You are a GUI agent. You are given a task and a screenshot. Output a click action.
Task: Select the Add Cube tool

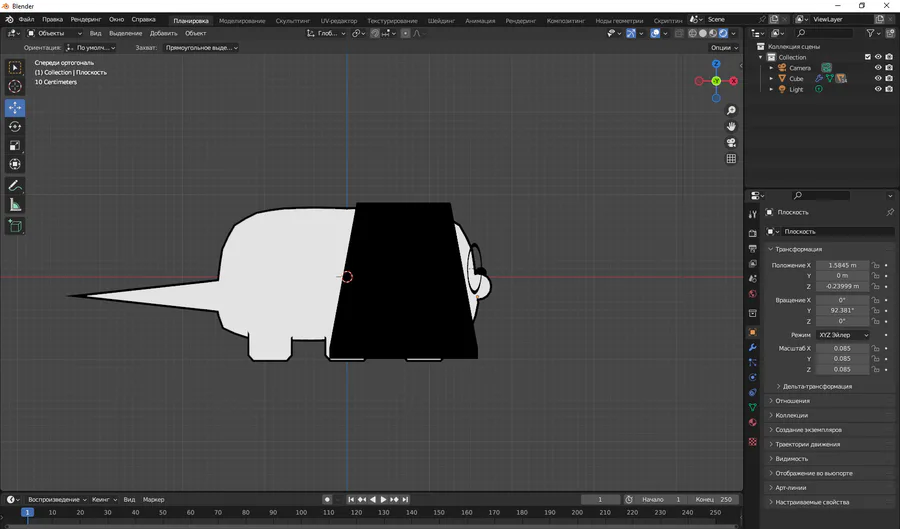tap(15, 226)
